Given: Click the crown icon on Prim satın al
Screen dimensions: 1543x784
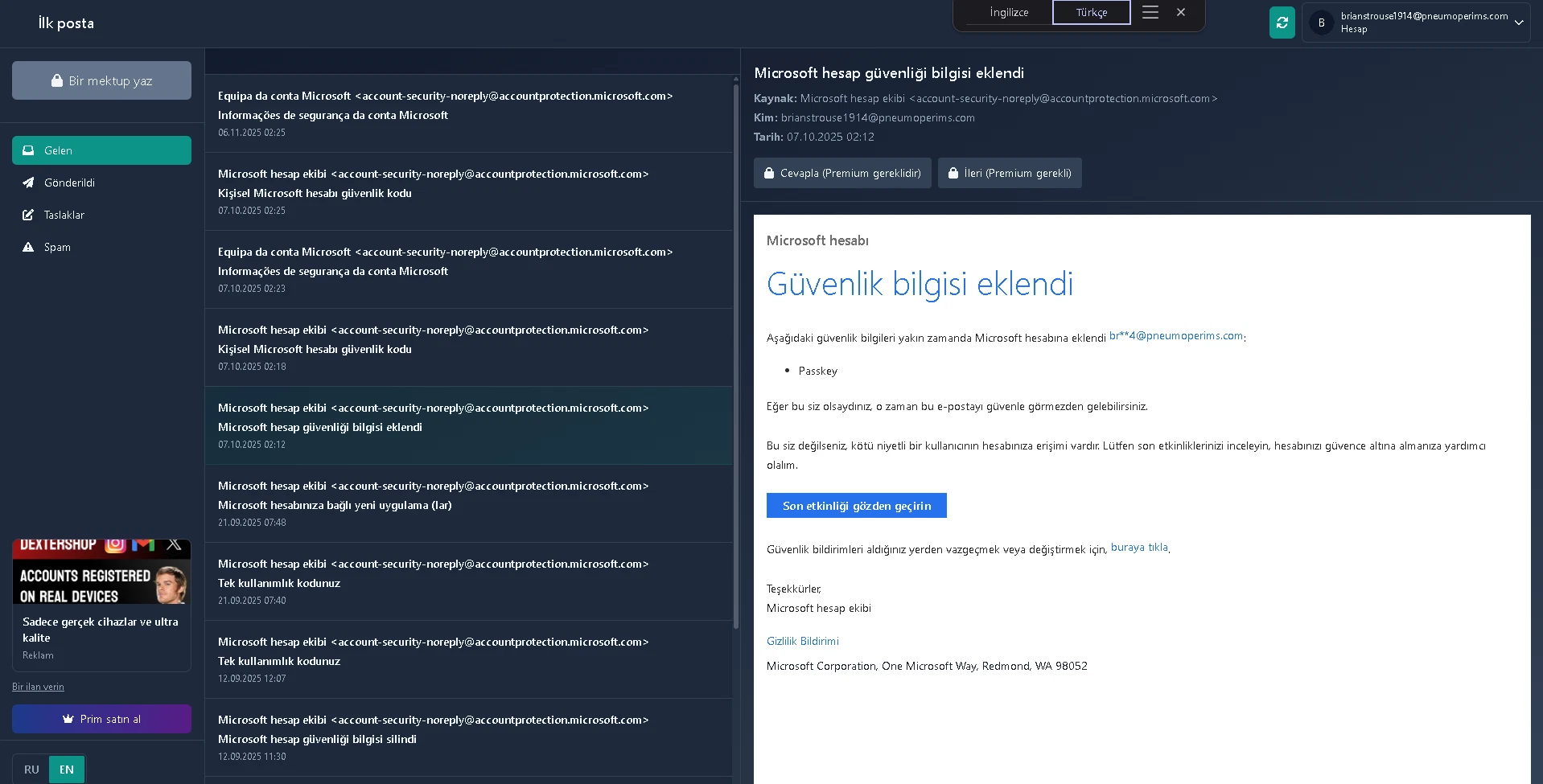Looking at the screenshot, I should 68,719.
